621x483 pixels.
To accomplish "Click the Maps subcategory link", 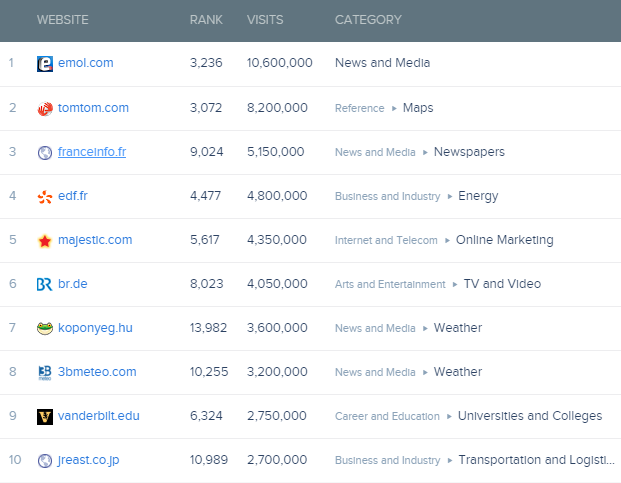I will coord(418,108).
